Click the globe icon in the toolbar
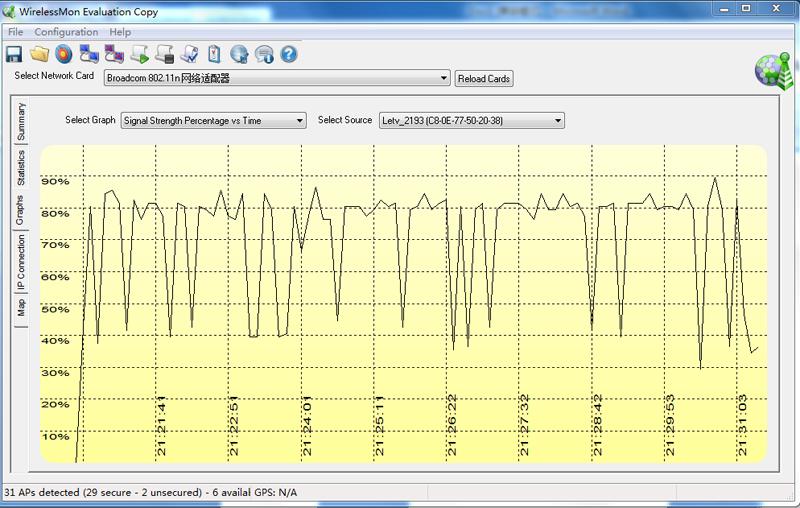This screenshot has height=508, width=800. coord(240,54)
